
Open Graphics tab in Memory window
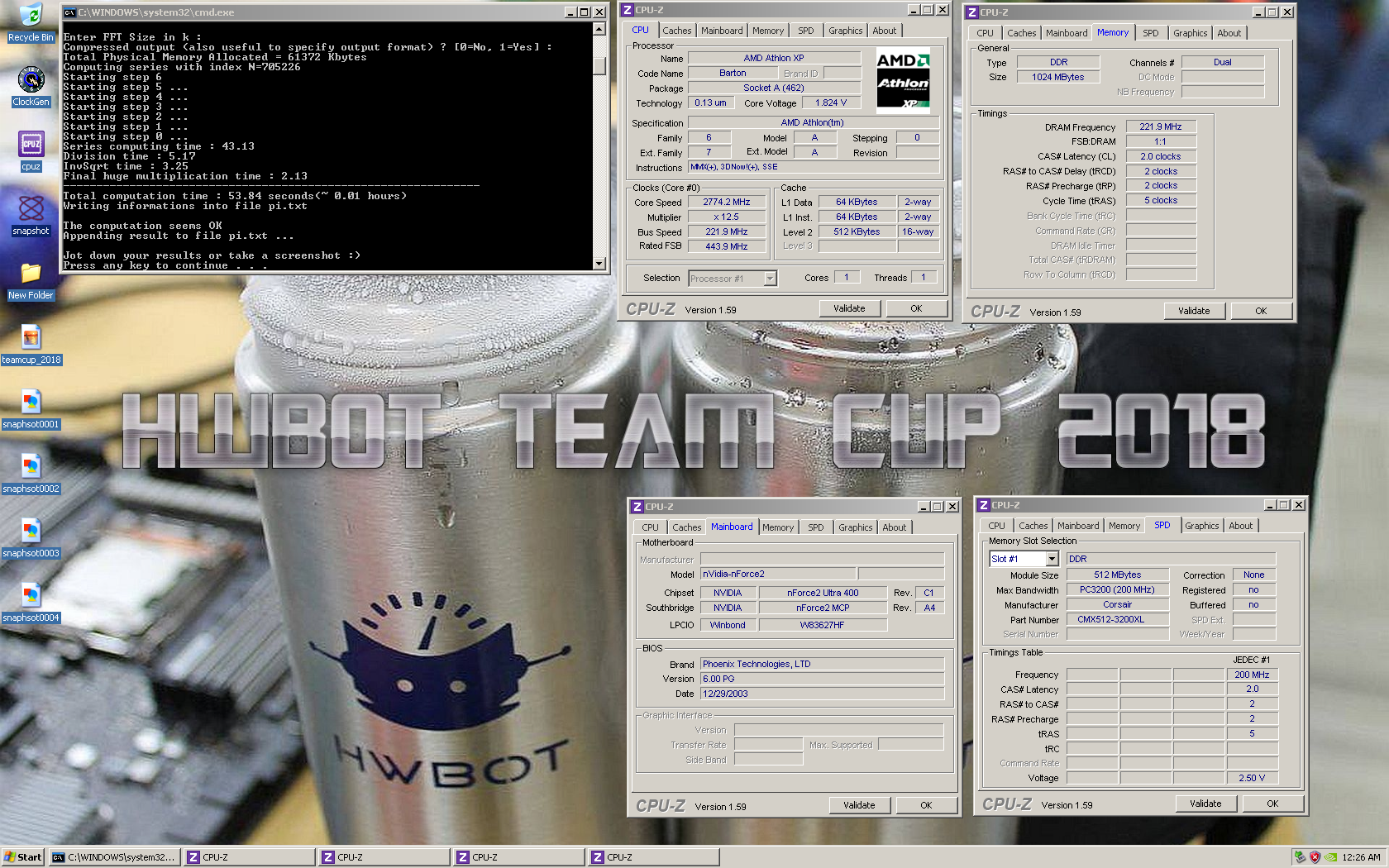click(1190, 33)
